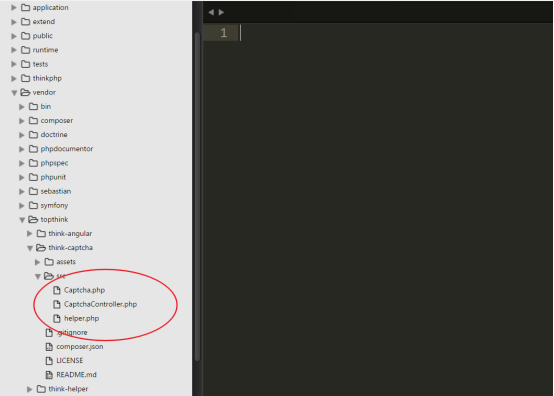
Task: Expand the tests folder arrow
Action: 14,64
